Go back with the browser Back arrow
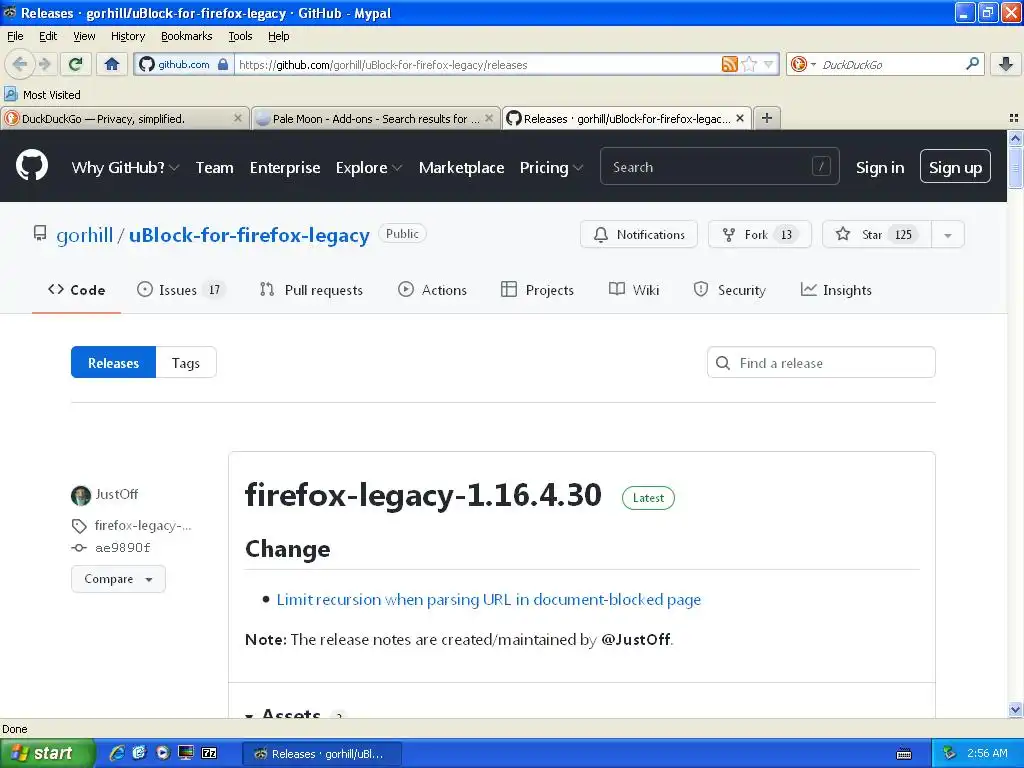The image size is (1024, 768). pyautogui.click(x=20, y=64)
